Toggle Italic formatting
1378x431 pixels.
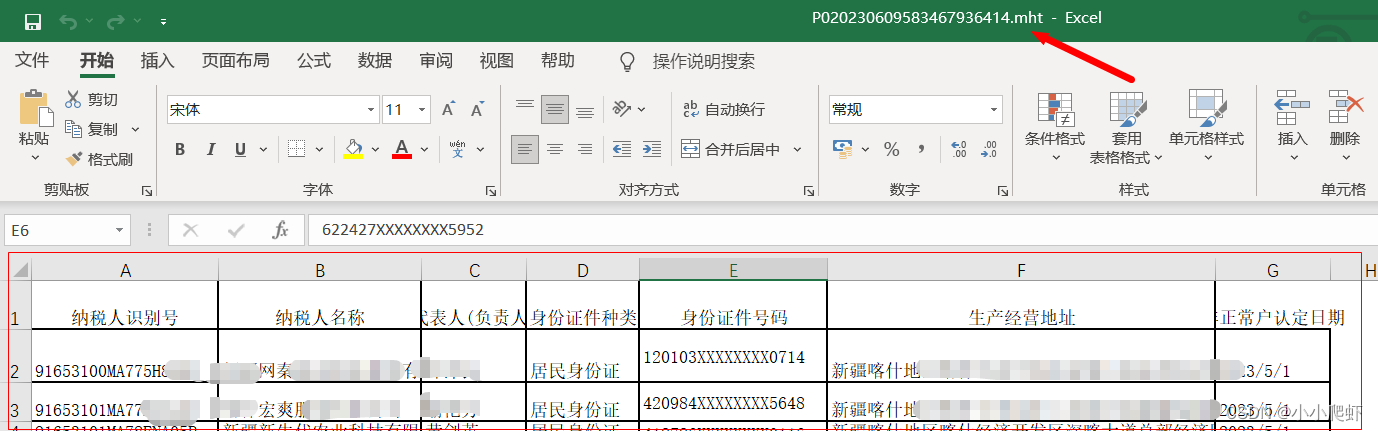[210, 149]
